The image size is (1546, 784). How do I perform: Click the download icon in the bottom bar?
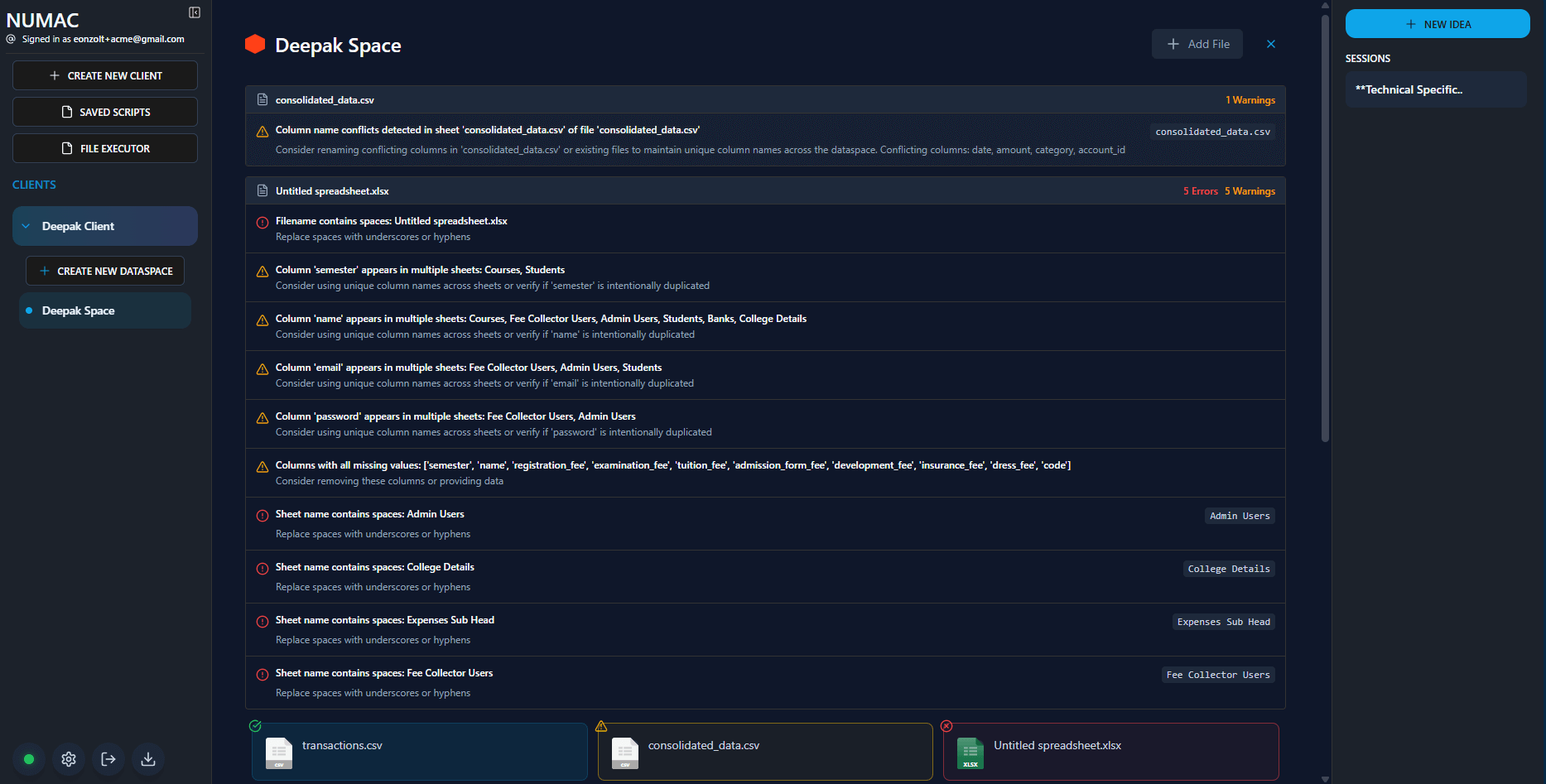[x=148, y=759]
